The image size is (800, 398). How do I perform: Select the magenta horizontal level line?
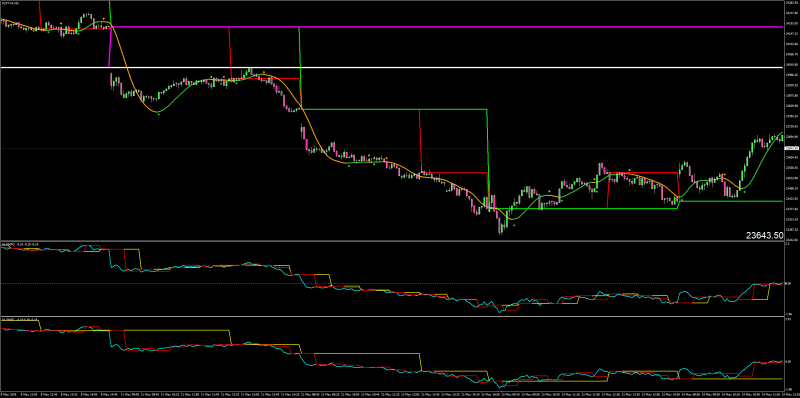tap(446, 27)
